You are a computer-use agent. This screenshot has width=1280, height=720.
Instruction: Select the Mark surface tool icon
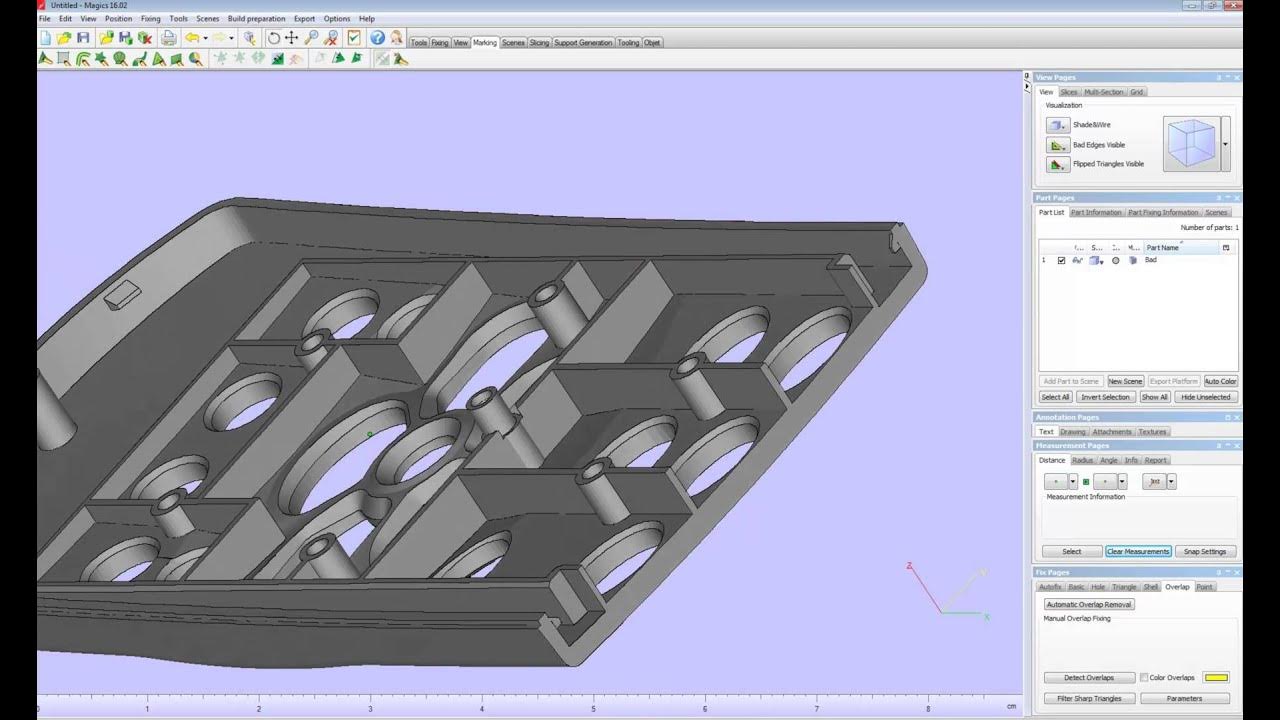click(82, 58)
